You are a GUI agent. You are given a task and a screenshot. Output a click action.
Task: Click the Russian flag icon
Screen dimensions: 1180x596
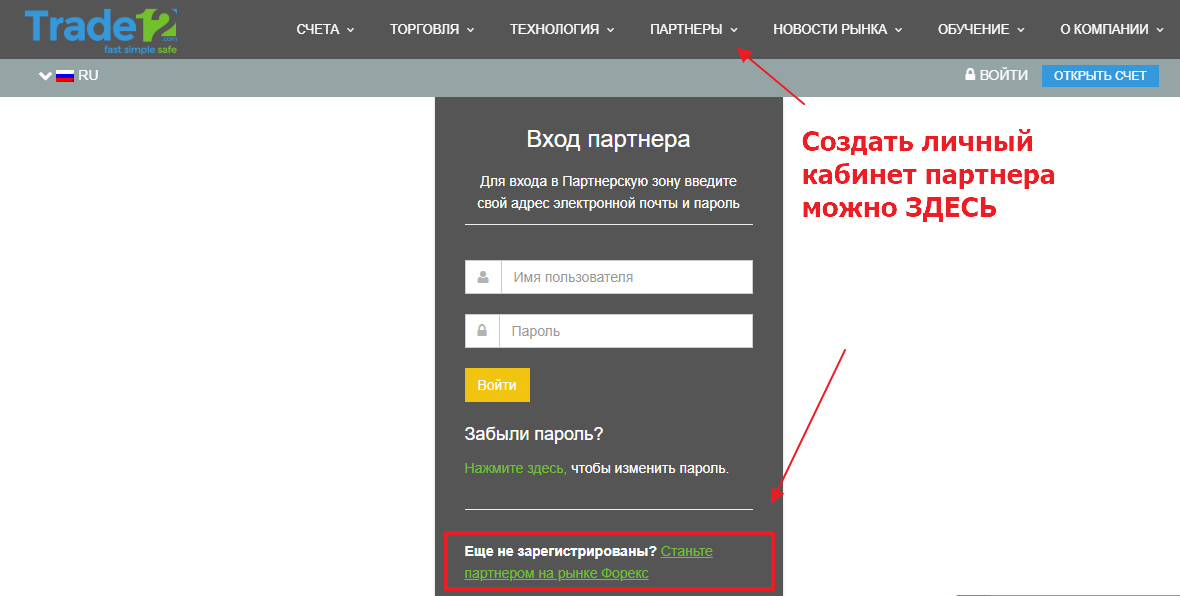[65, 76]
